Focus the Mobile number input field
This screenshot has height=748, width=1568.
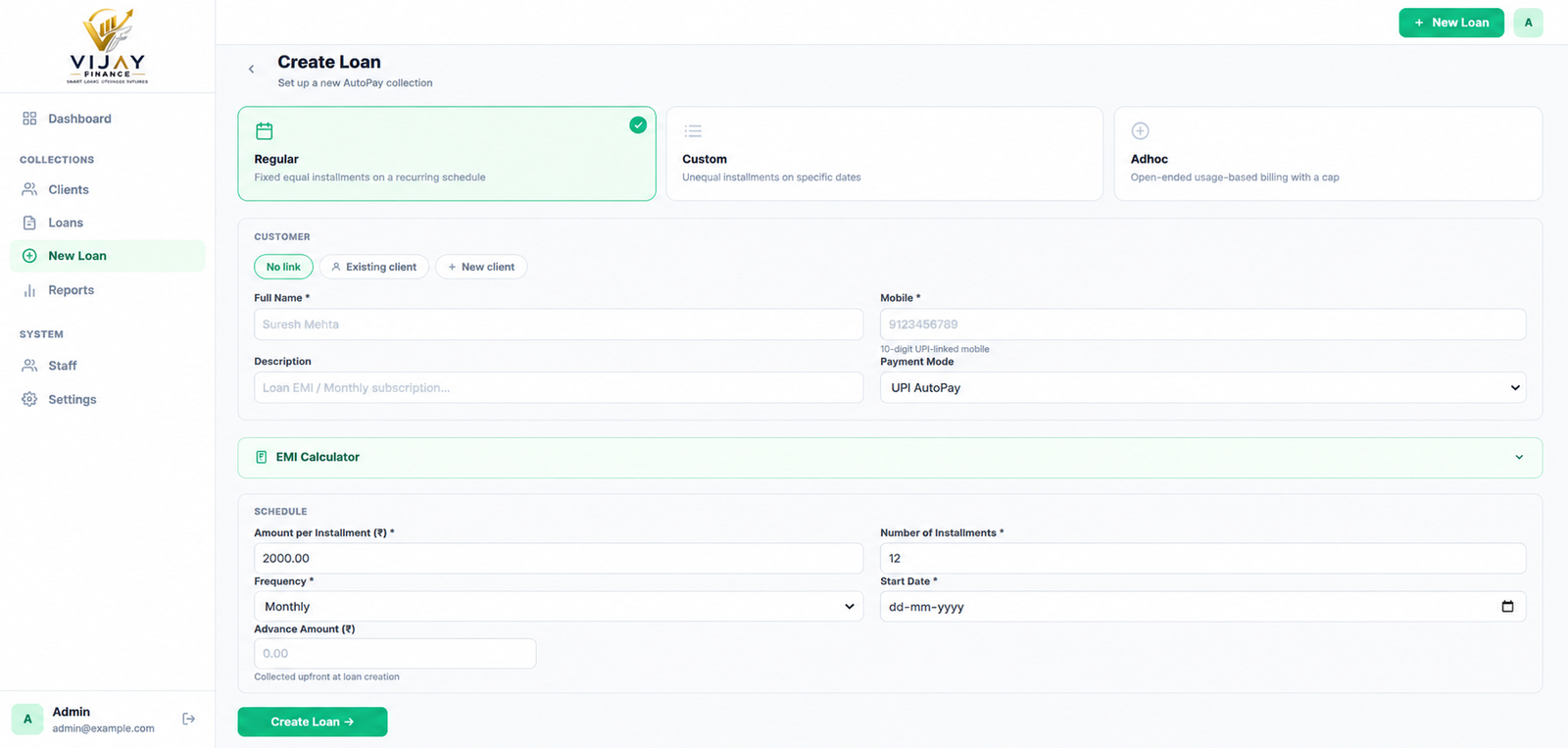(1202, 324)
